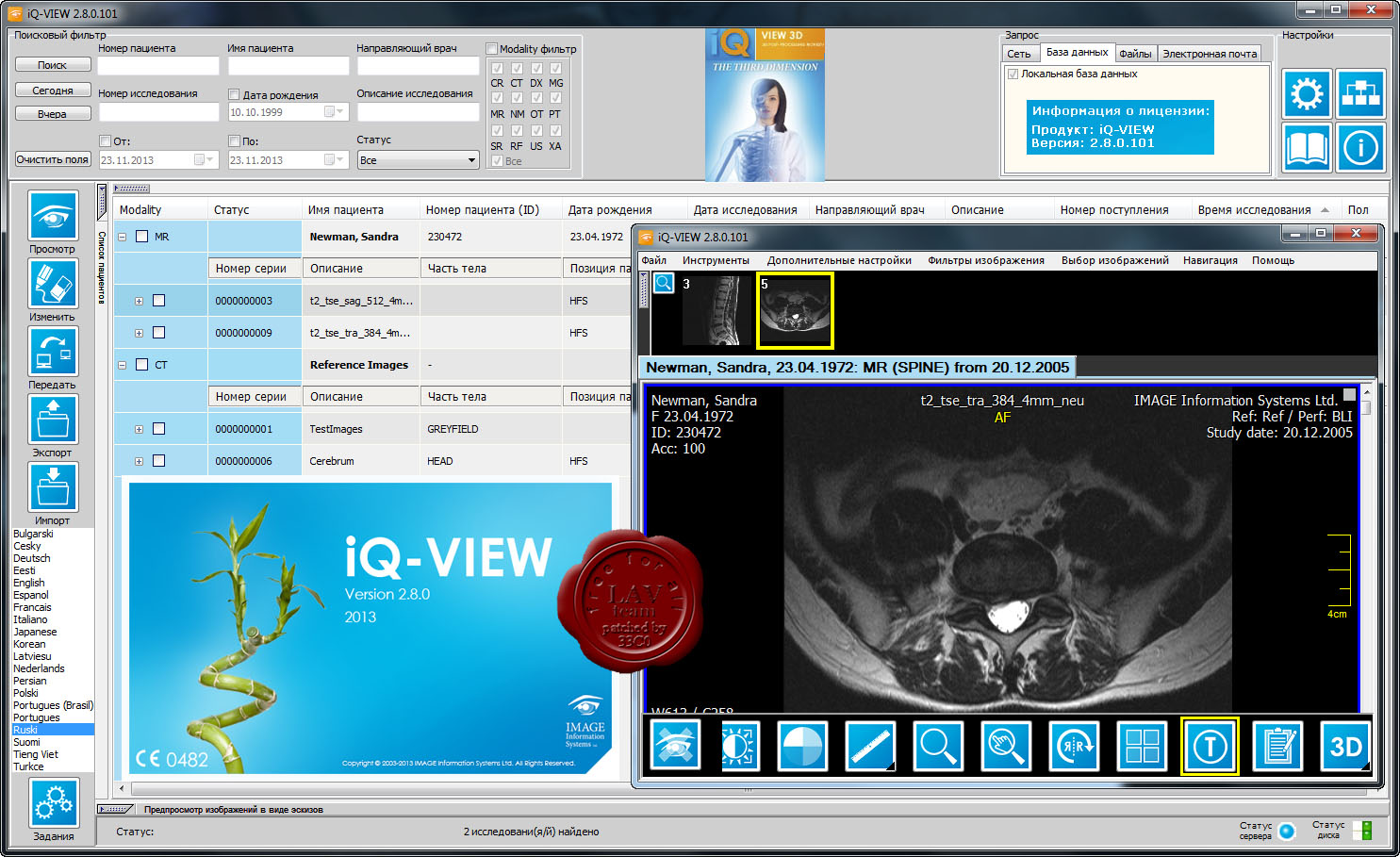Open the clipboard report tool
Image resolution: width=1400 pixels, height=857 pixels.
point(1277,746)
